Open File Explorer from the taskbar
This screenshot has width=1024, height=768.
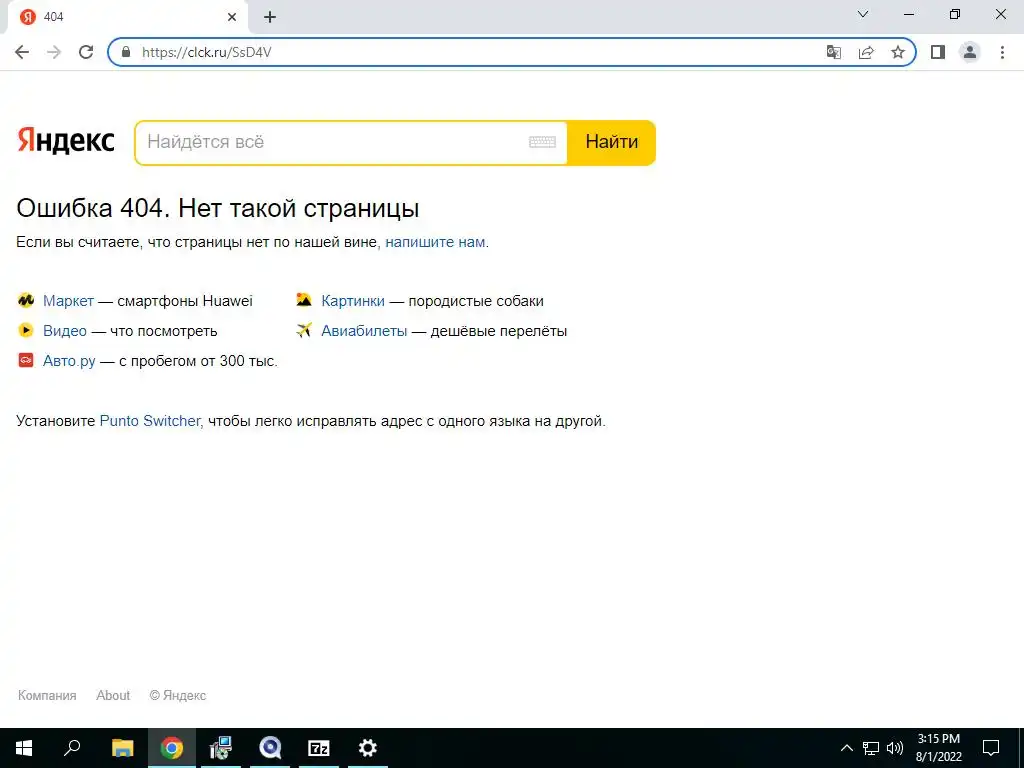pos(122,748)
